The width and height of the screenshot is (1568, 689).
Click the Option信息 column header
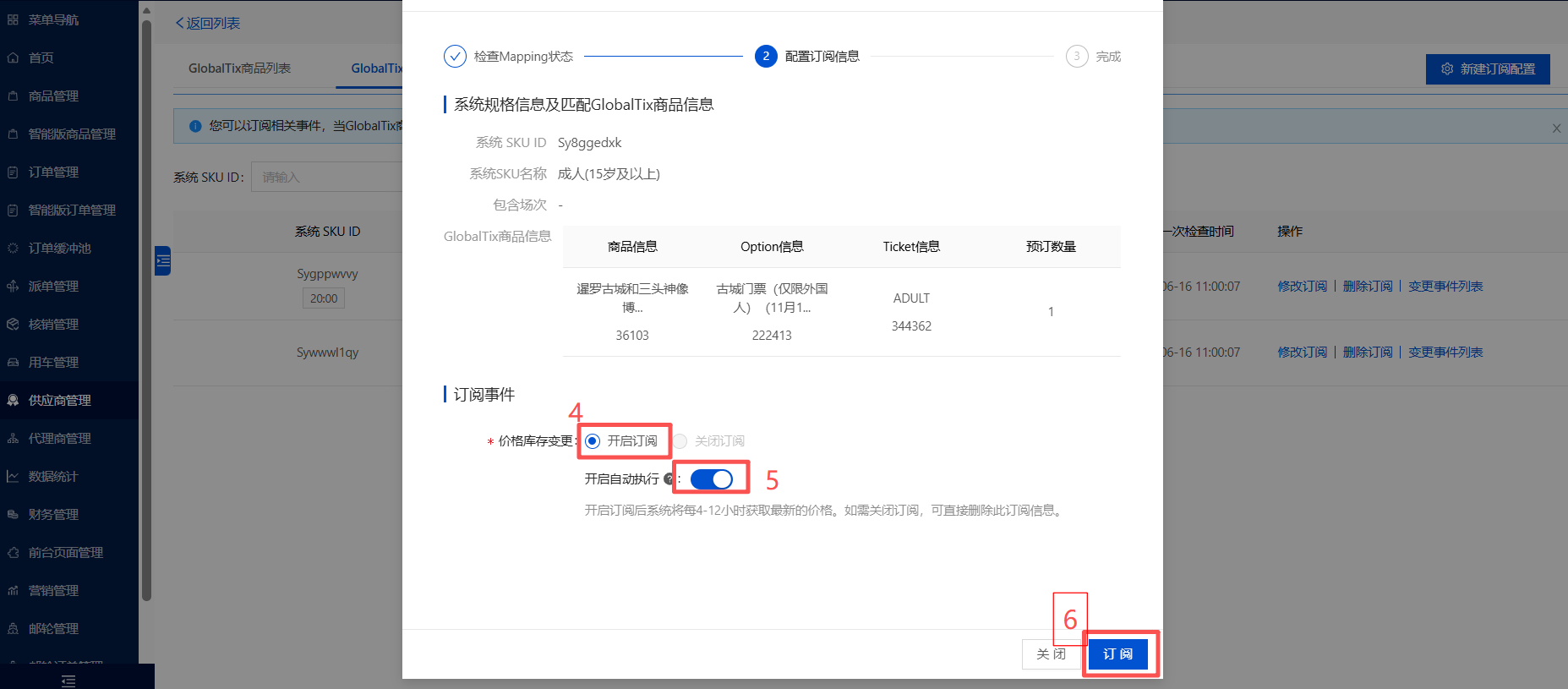(772, 246)
